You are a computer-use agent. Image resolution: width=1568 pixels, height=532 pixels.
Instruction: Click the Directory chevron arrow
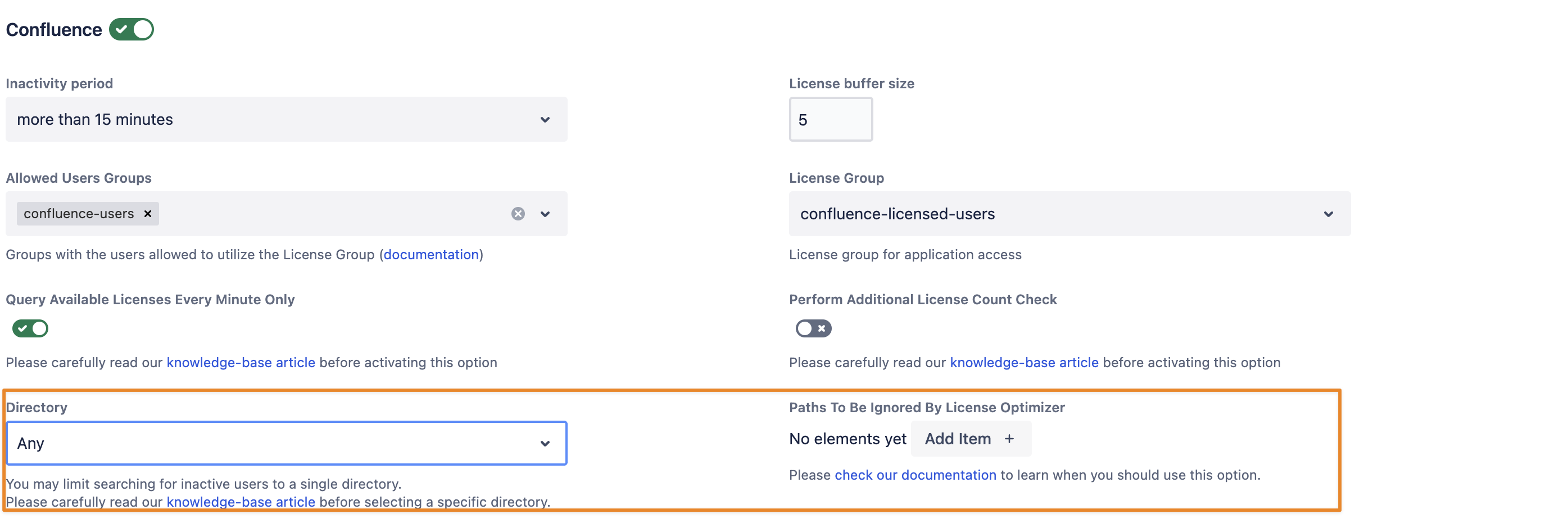(545, 444)
